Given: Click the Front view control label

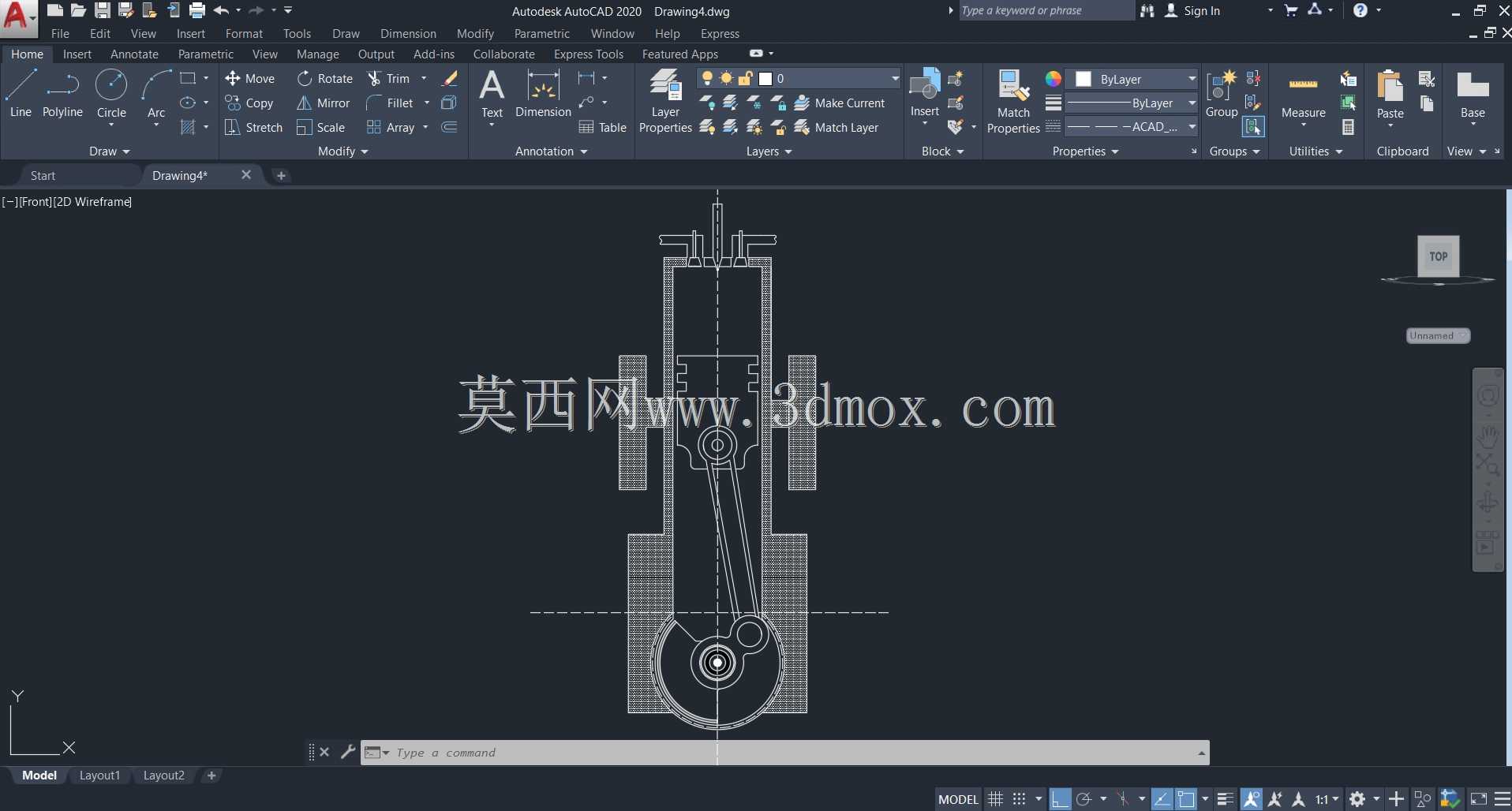Looking at the screenshot, I should (36, 201).
